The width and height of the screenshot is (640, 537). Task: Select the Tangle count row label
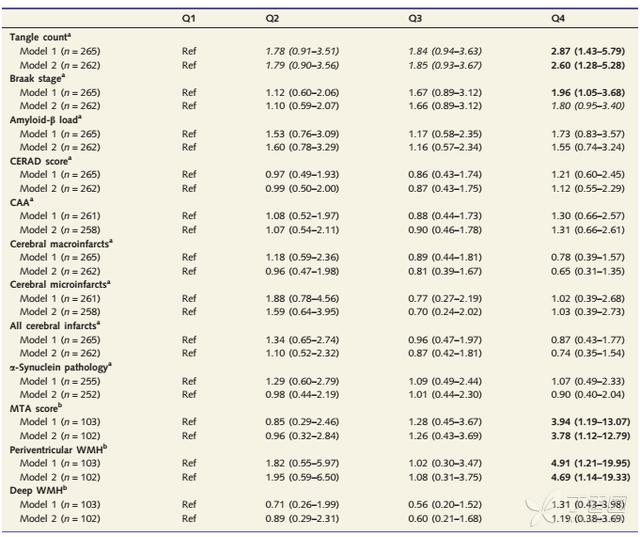pyautogui.click(x=40, y=37)
